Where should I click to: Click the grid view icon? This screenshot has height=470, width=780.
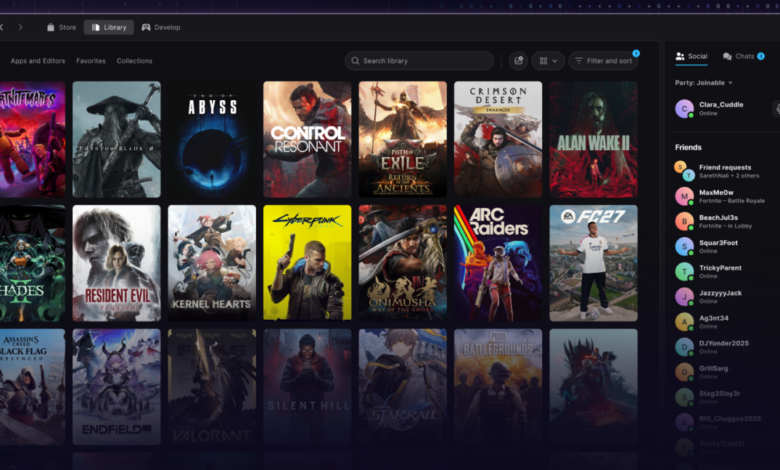pyautogui.click(x=543, y=61)
